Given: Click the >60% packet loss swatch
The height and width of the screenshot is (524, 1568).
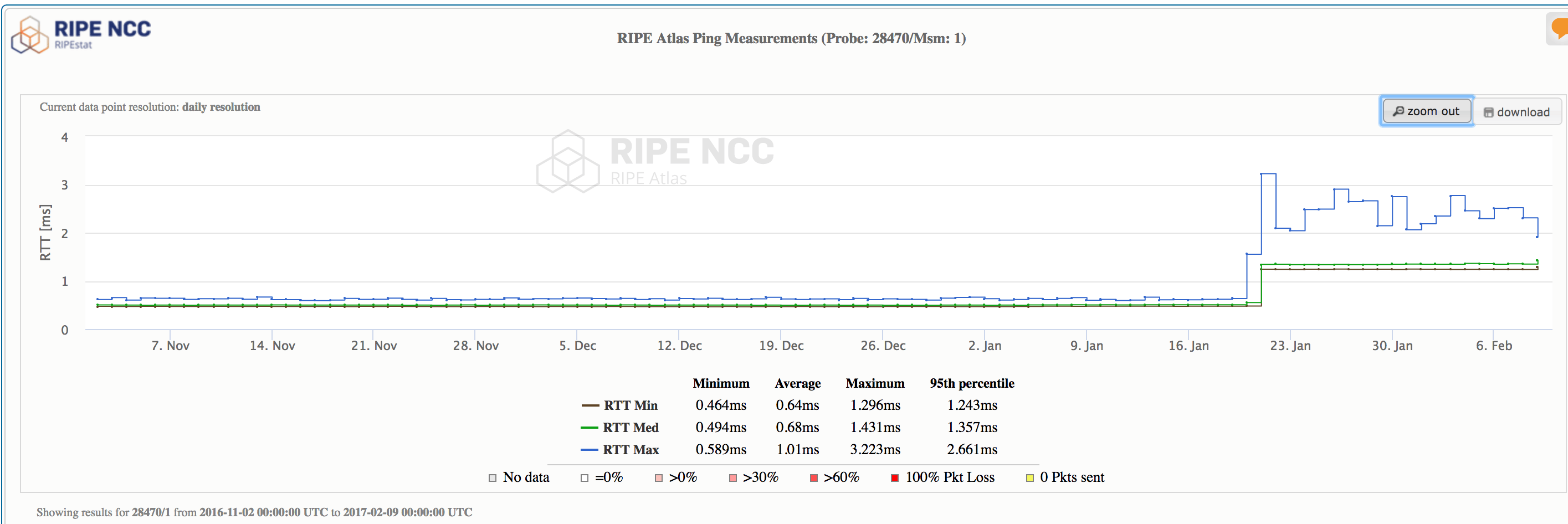Looking at the screenshot, I should (x=814, y=477).
